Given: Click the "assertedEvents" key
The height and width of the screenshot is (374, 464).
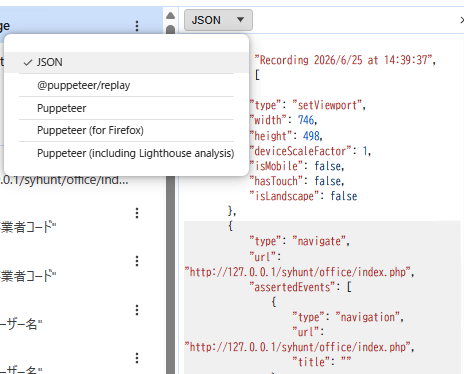Looking at the screenshot, I should pos(292,287).
